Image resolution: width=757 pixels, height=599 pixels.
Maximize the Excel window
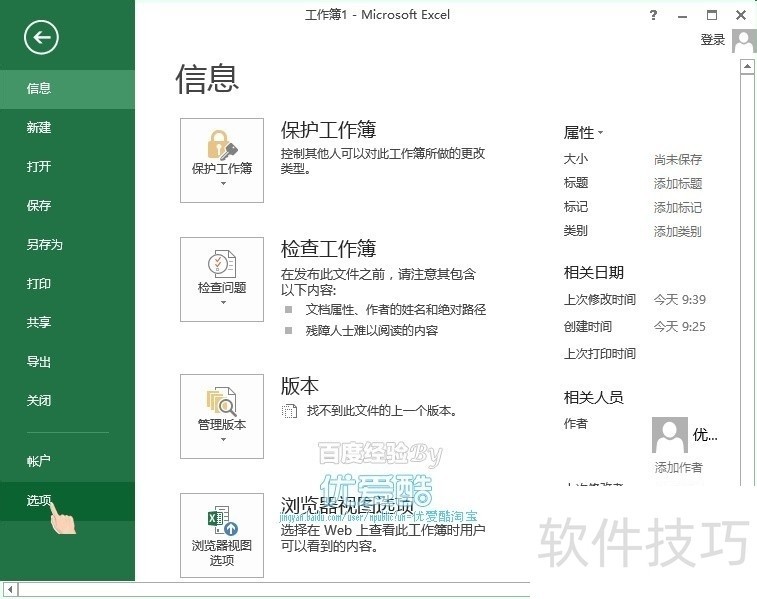point(712,15)
